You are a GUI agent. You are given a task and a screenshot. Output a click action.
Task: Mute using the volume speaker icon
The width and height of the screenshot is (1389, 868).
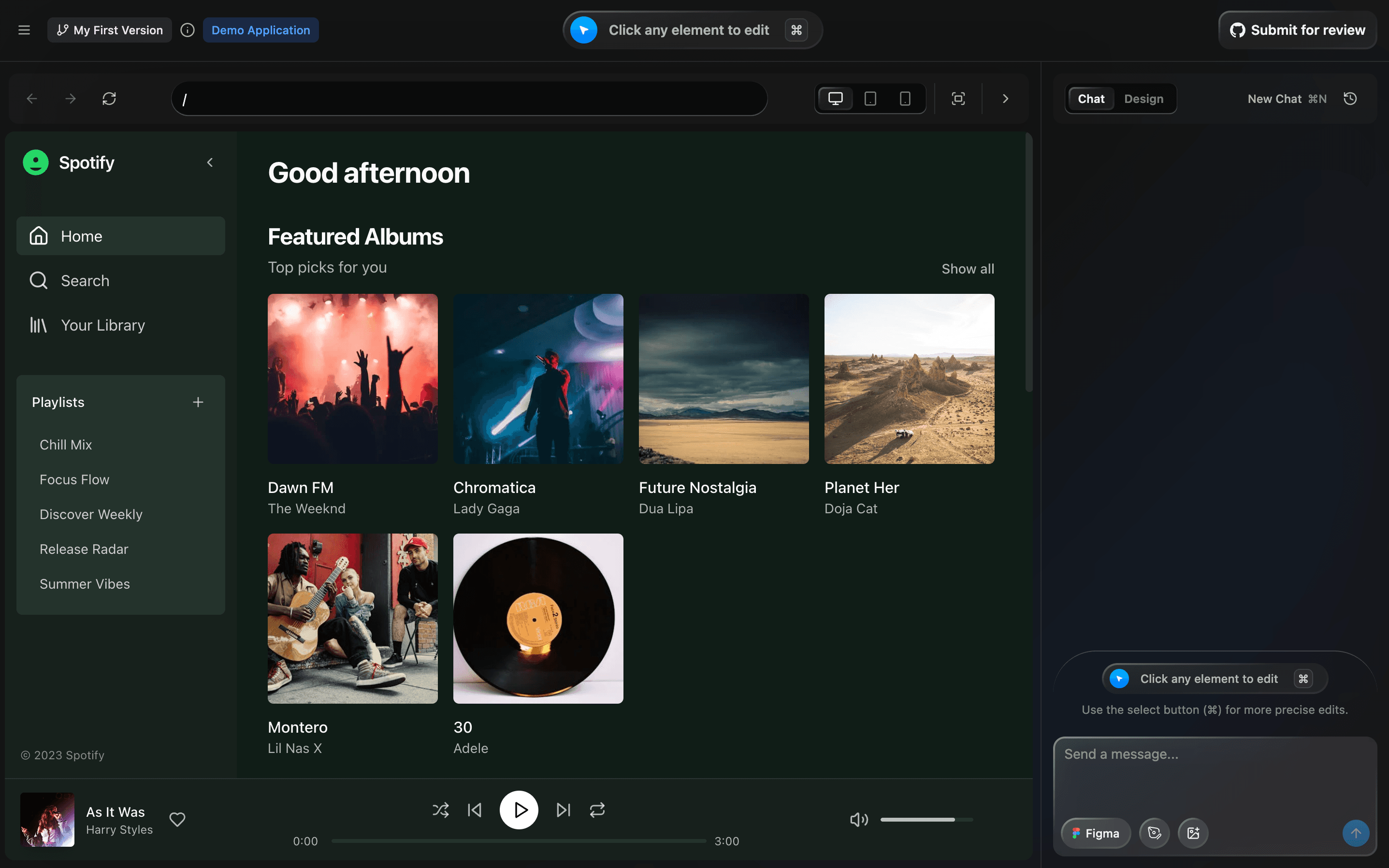pos(859,820)
